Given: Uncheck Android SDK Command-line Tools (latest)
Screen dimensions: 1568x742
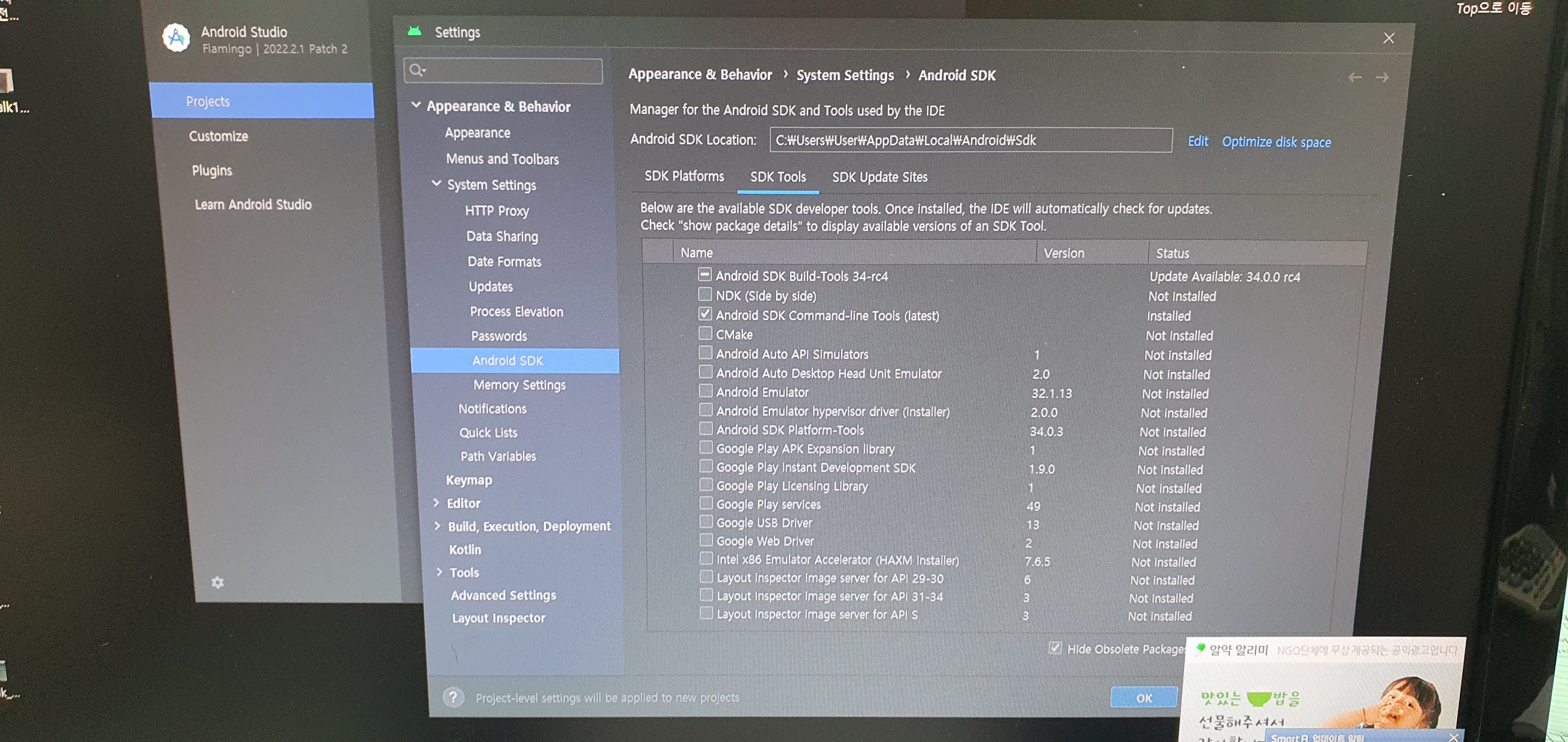Looking at the screenshot, I should pyautogui.click(x=705, y=314).
